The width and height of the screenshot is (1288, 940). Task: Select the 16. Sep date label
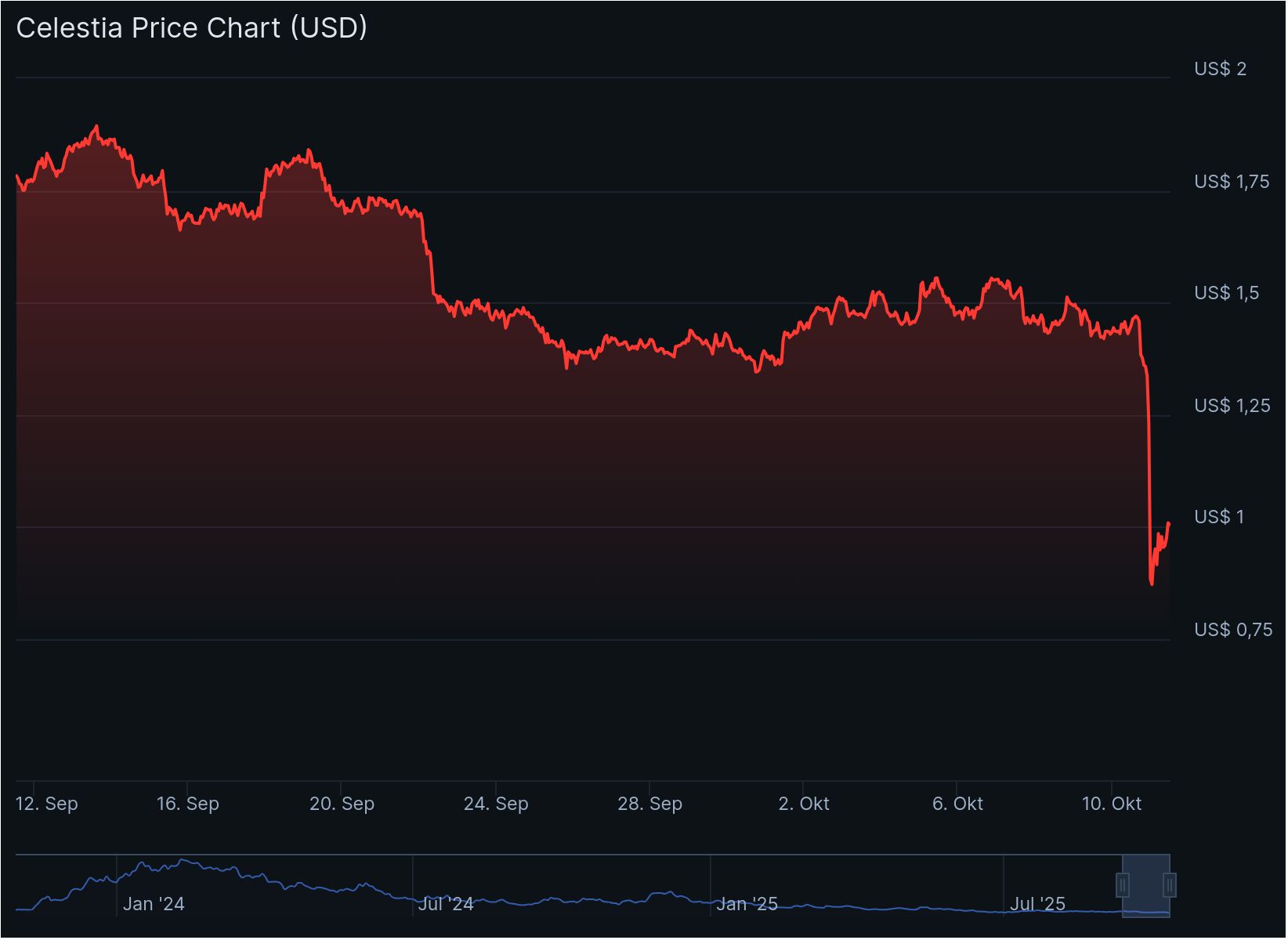tap(188, 804)
